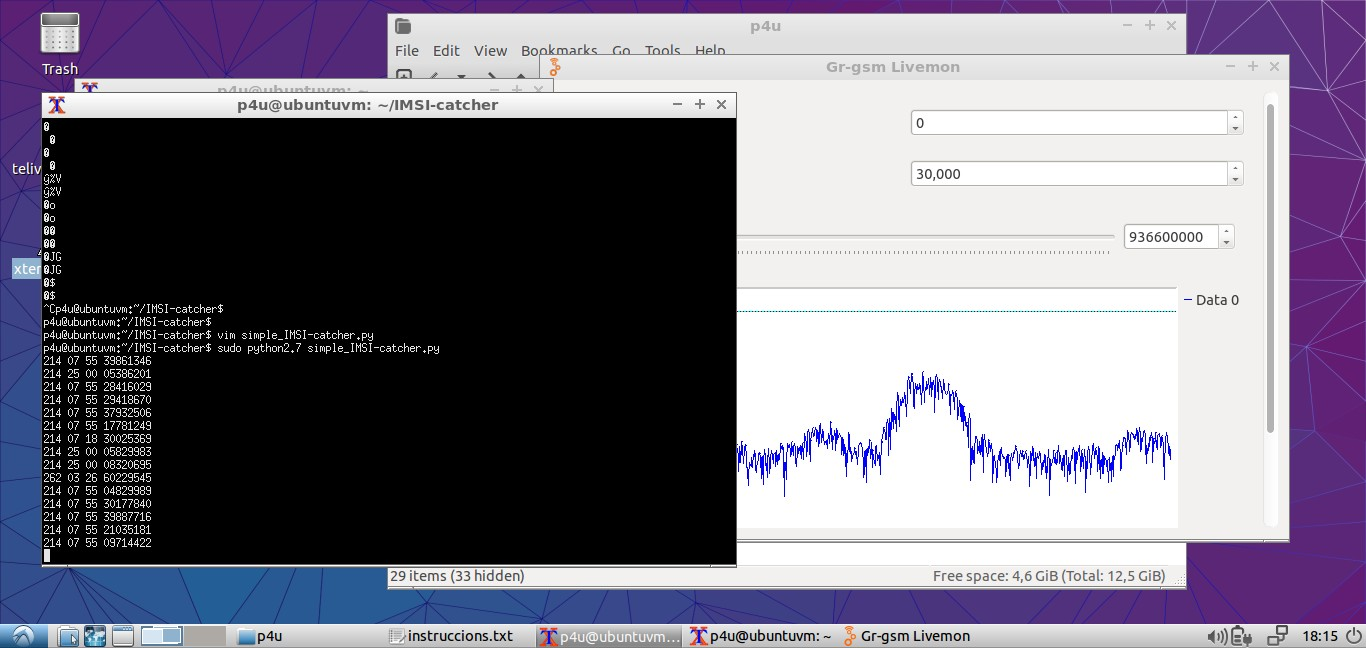Open the LXDE start menu button
1366x648 pixels.
(x=22, y=636)
